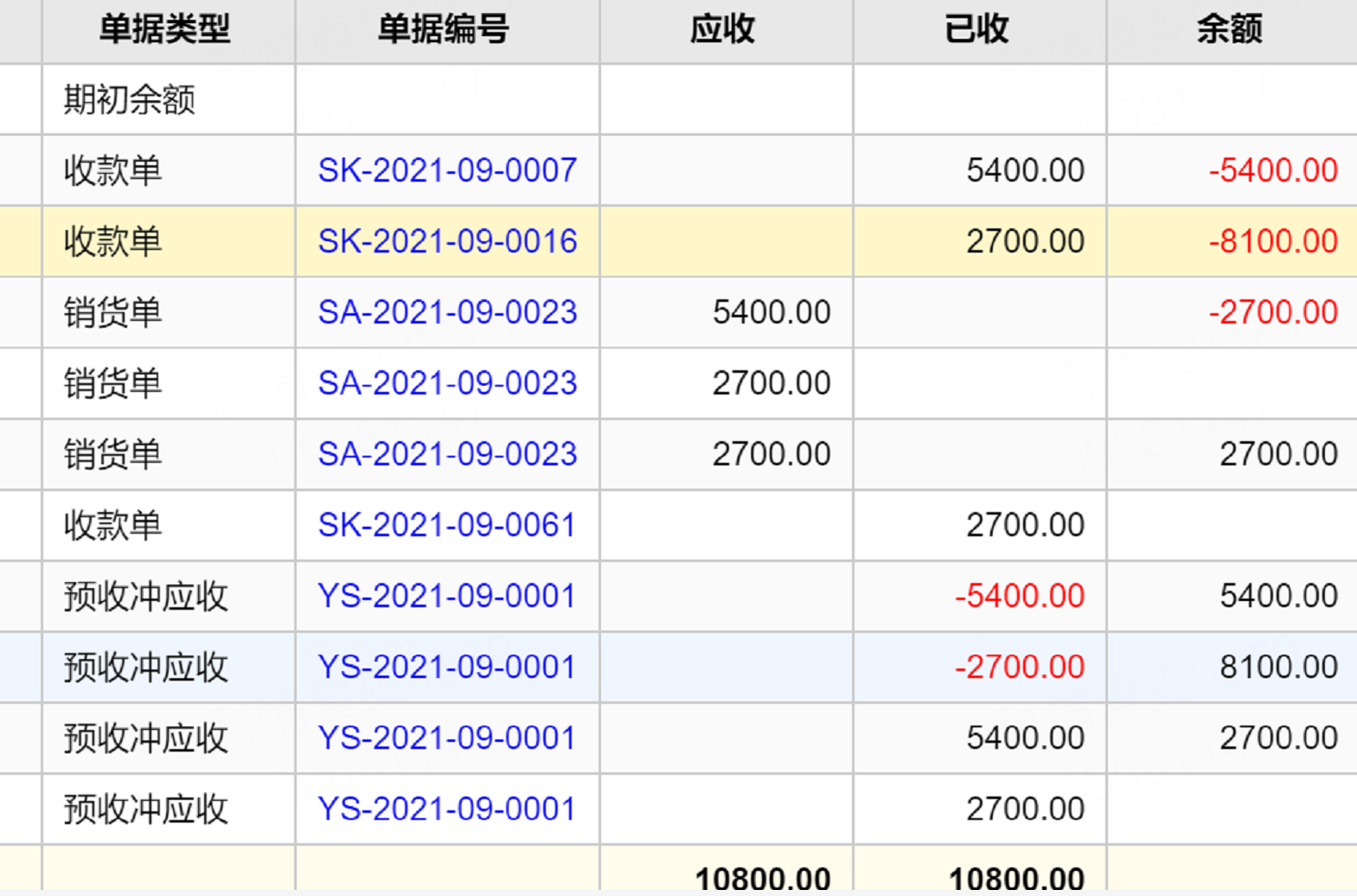This screenshot has height=896, width=1357.
Task: Click the 单据编号 column header
Action: (444, 29)
